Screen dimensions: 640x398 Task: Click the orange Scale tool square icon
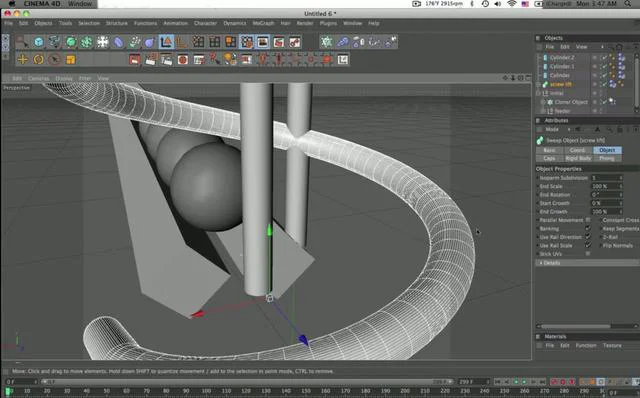tap(71, 60)
